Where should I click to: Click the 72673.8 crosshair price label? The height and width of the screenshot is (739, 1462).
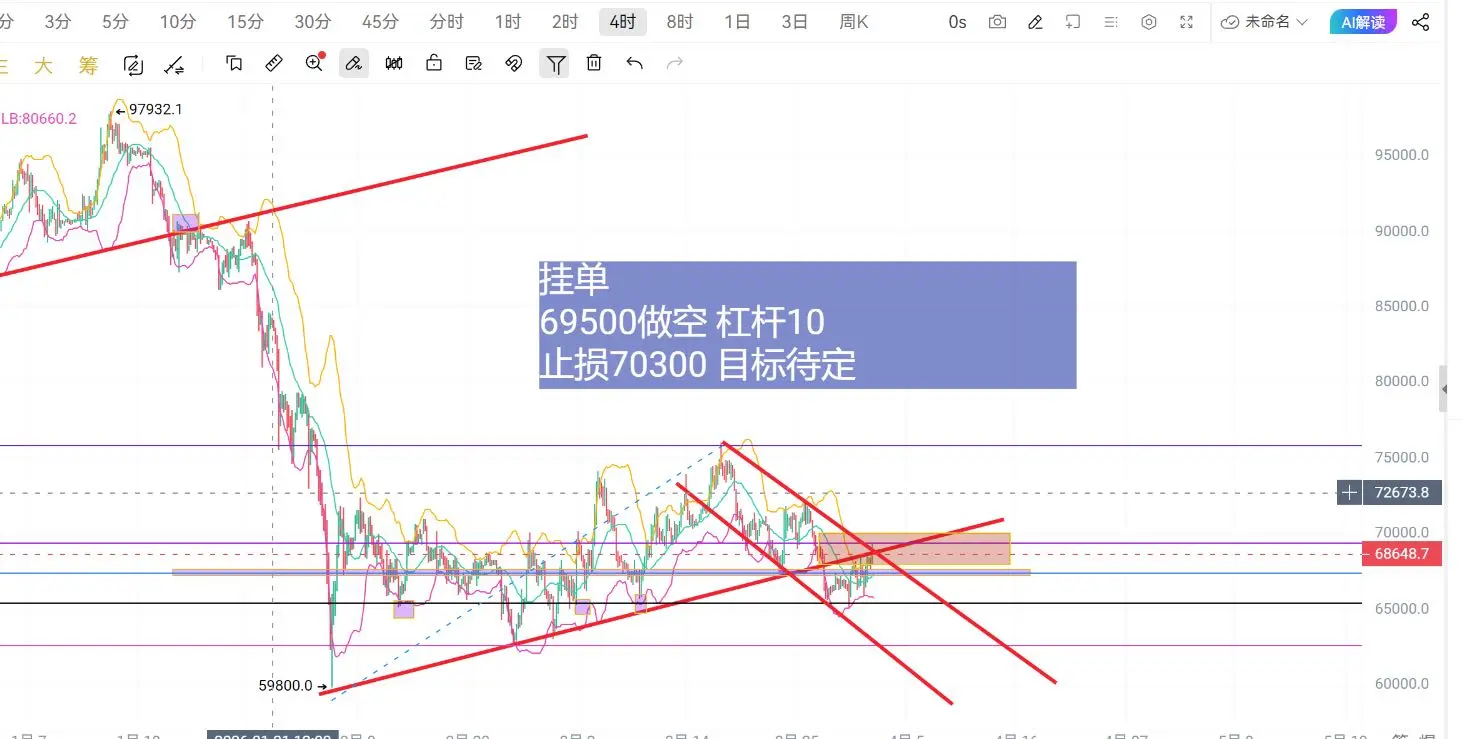click(x=1403, y=492)
